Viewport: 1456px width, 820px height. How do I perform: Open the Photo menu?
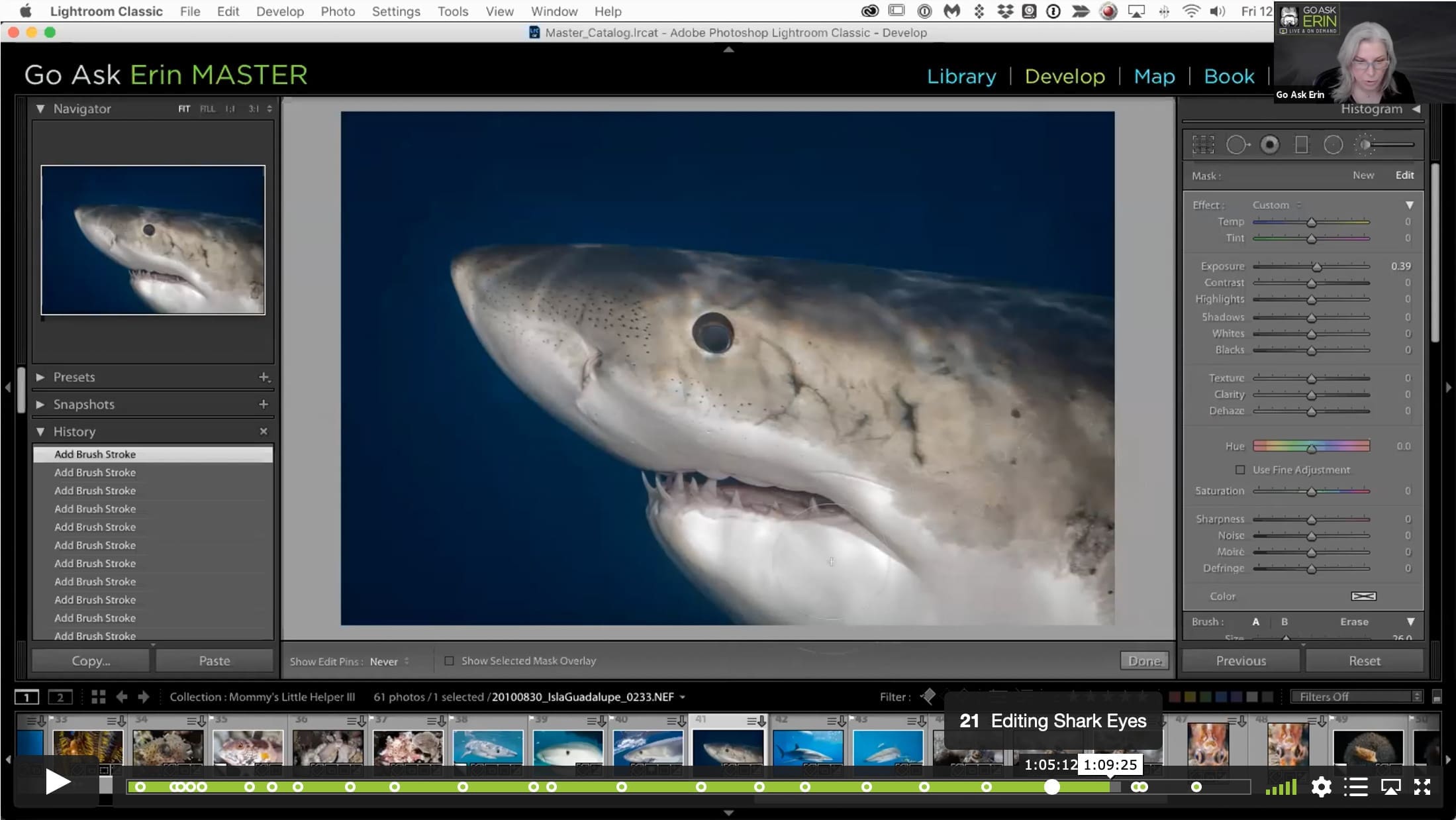point(338,11)
